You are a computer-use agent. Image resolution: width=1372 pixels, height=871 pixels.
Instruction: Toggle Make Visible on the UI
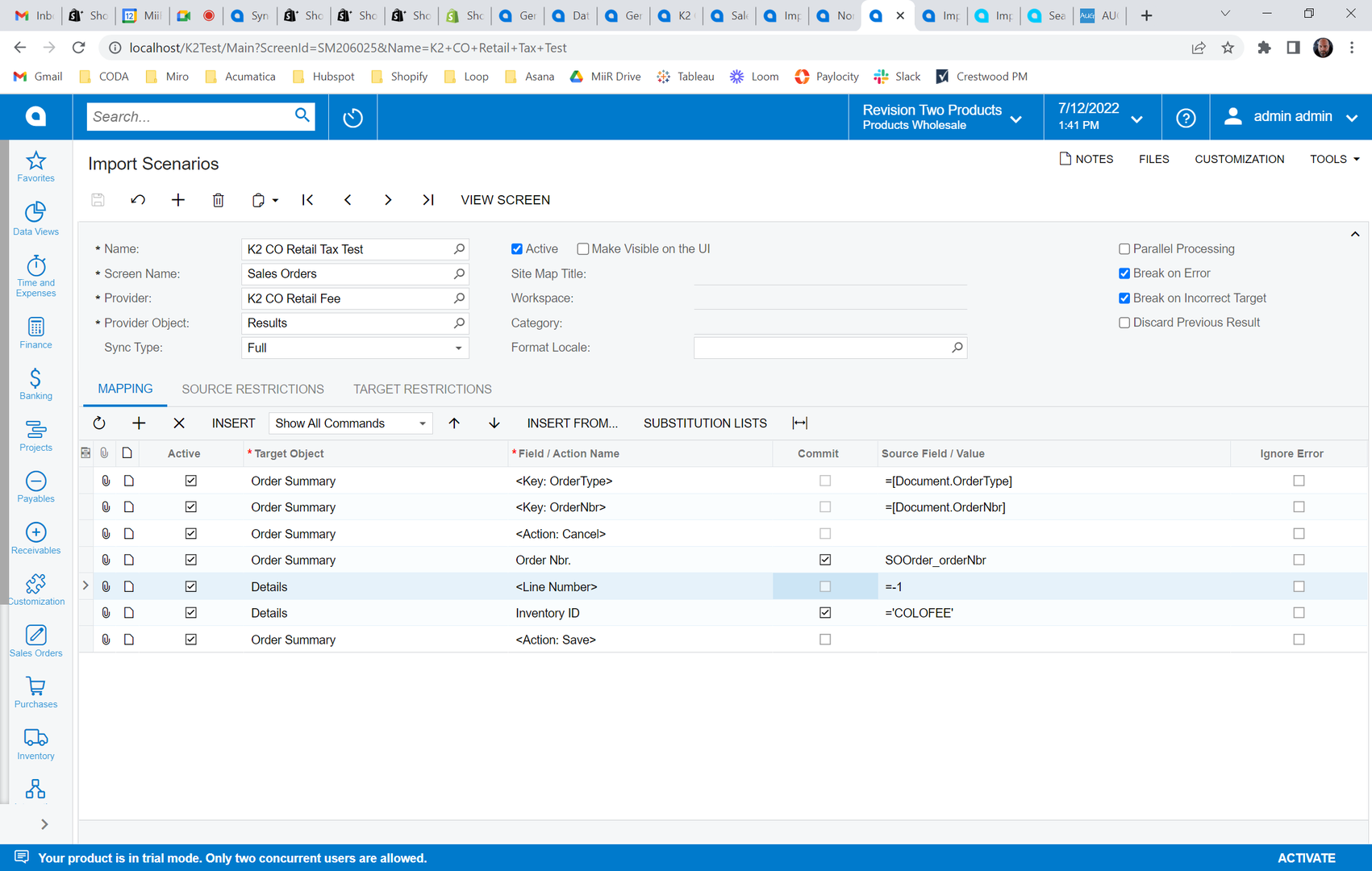coord(583,249)
